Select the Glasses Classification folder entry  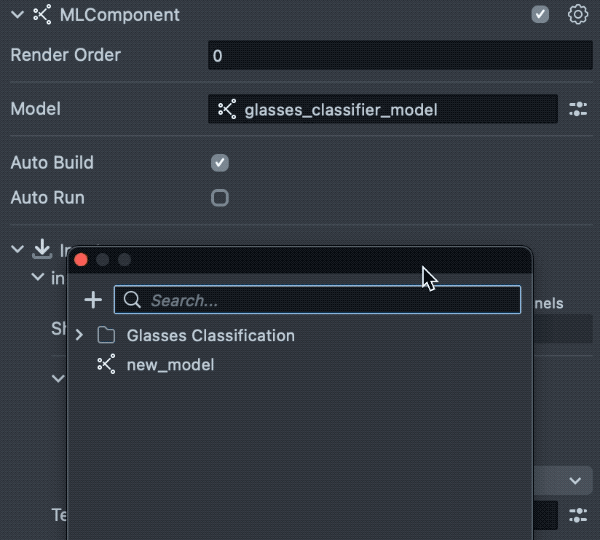click(210, 336)
